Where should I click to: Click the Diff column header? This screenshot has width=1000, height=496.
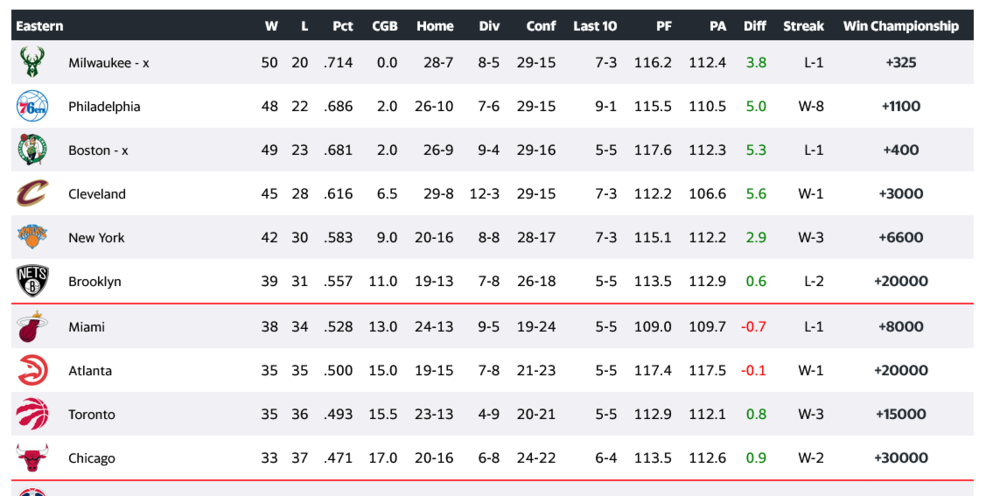755,26
